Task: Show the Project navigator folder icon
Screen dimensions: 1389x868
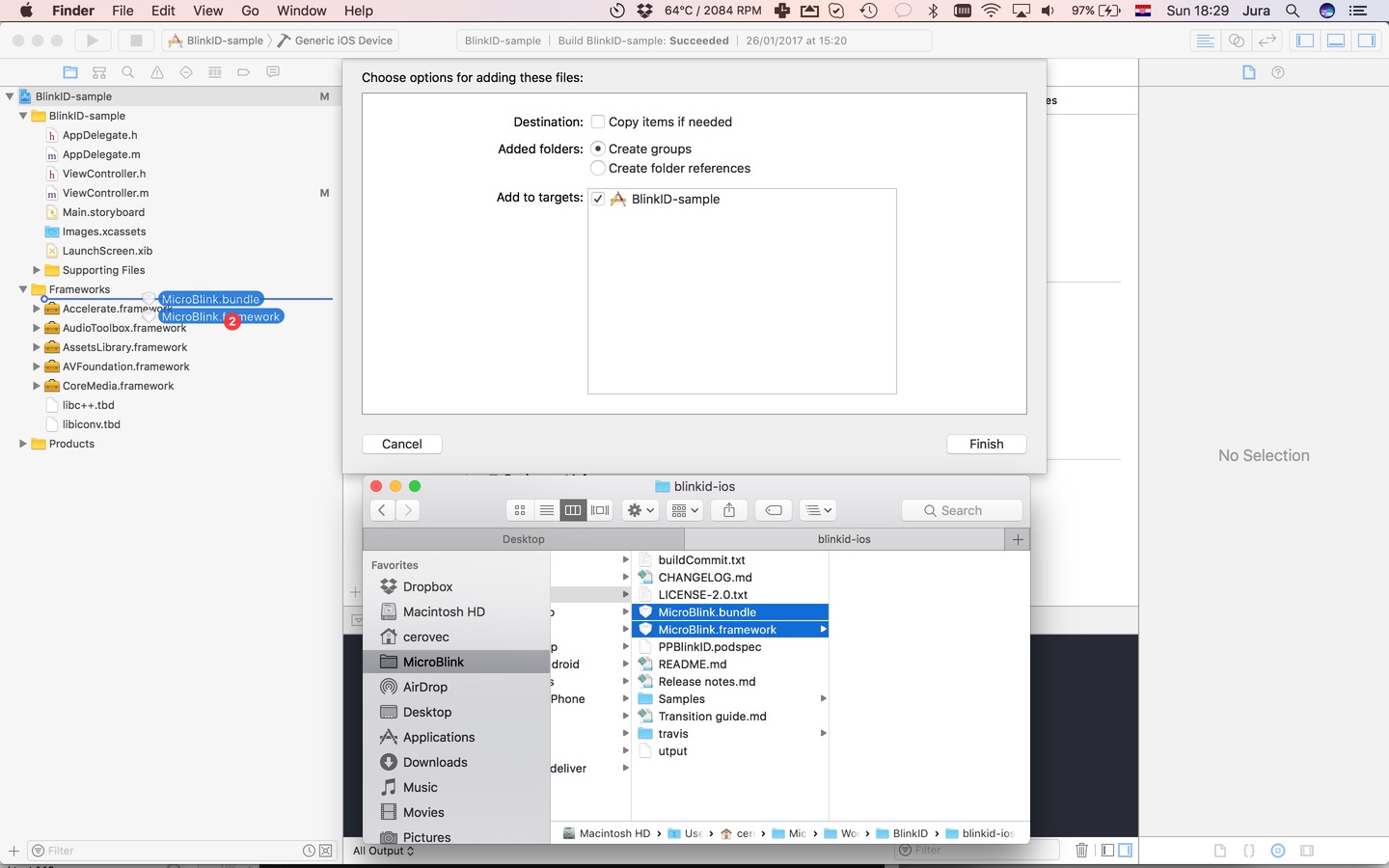Action: point(70,72)
